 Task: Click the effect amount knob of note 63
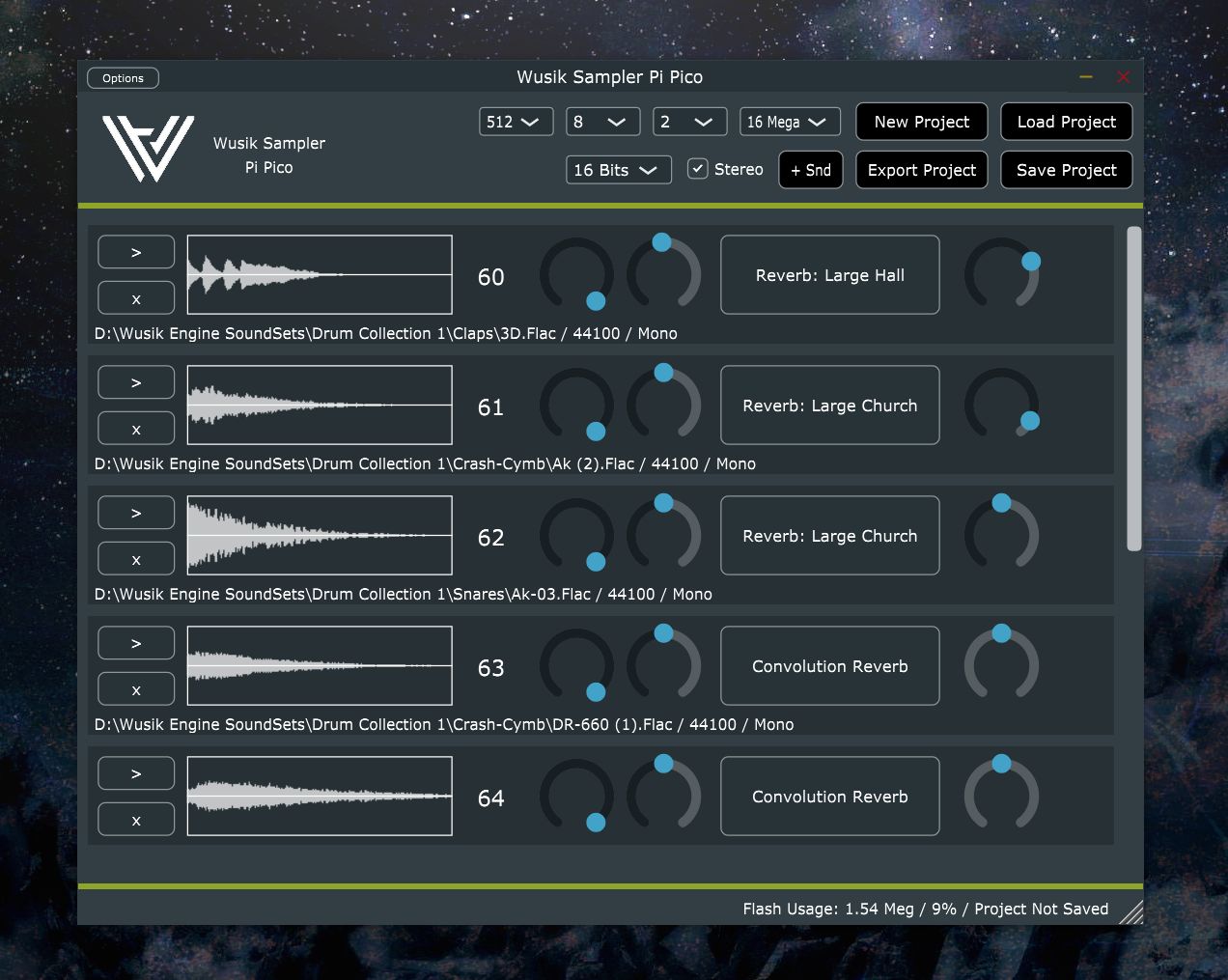click(x=1002, y=663)
